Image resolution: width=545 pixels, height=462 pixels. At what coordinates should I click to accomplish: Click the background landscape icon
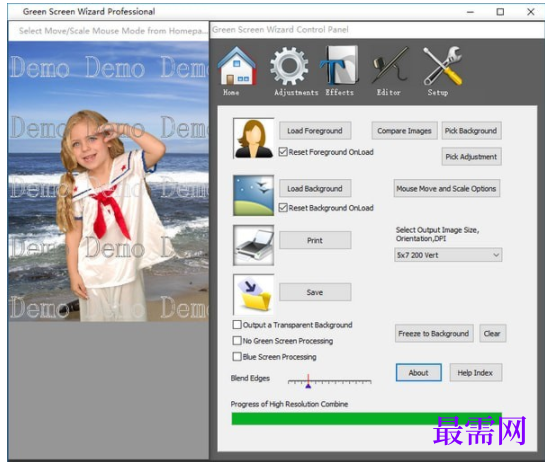253,195
